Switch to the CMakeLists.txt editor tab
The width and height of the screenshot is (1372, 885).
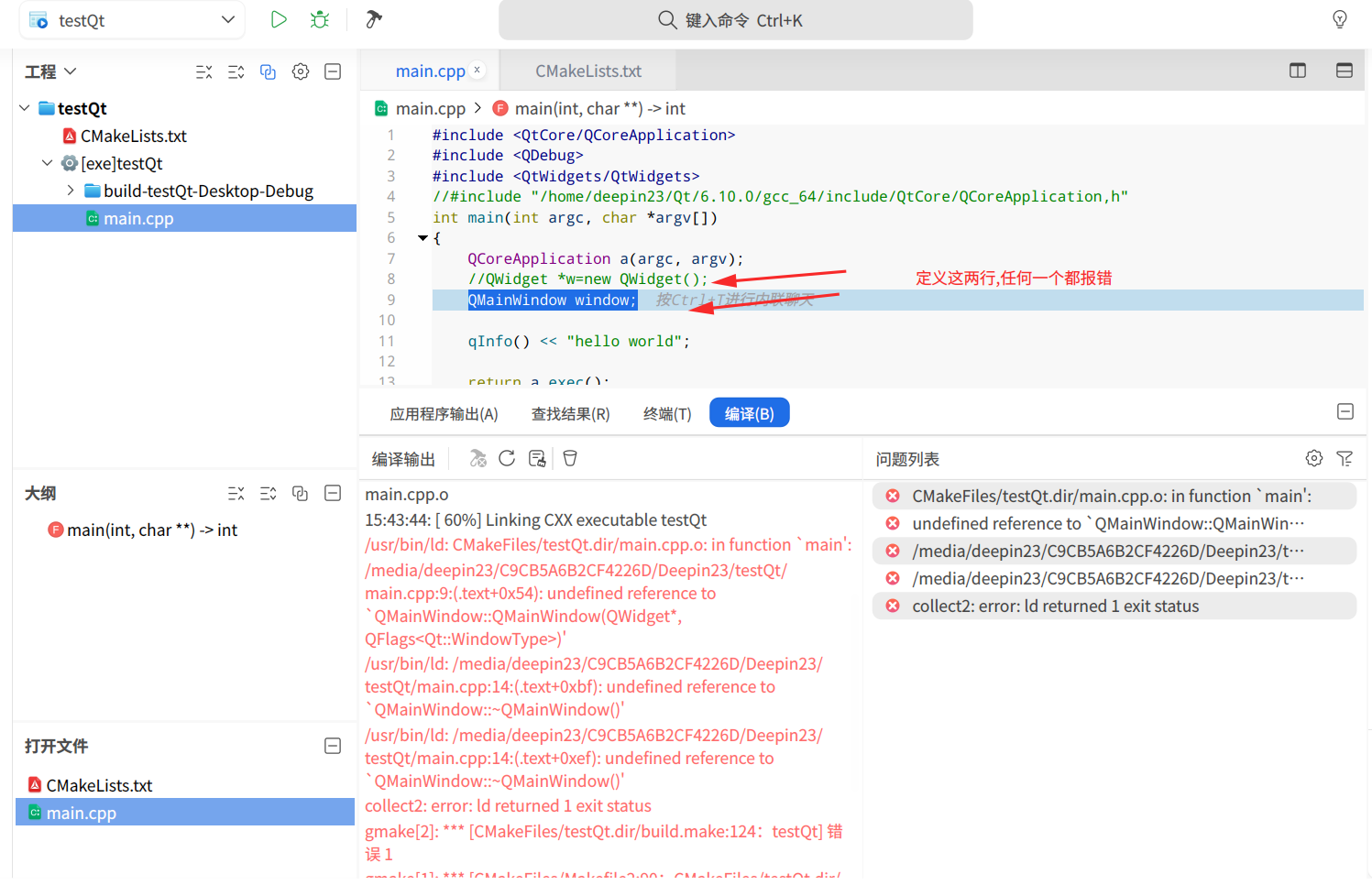pyautogui.click(x=588, y=71)
